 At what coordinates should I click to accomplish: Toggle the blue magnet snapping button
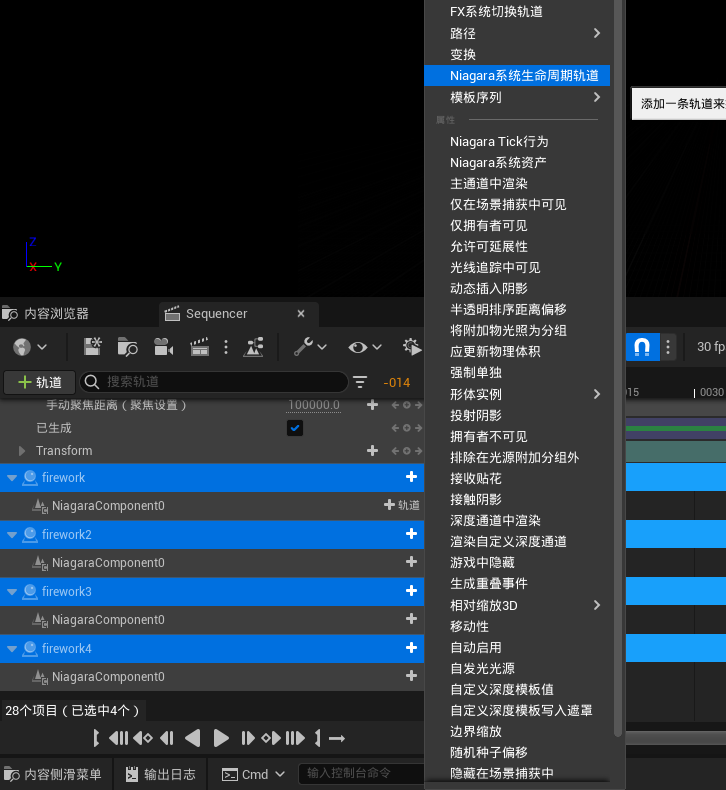642,347
